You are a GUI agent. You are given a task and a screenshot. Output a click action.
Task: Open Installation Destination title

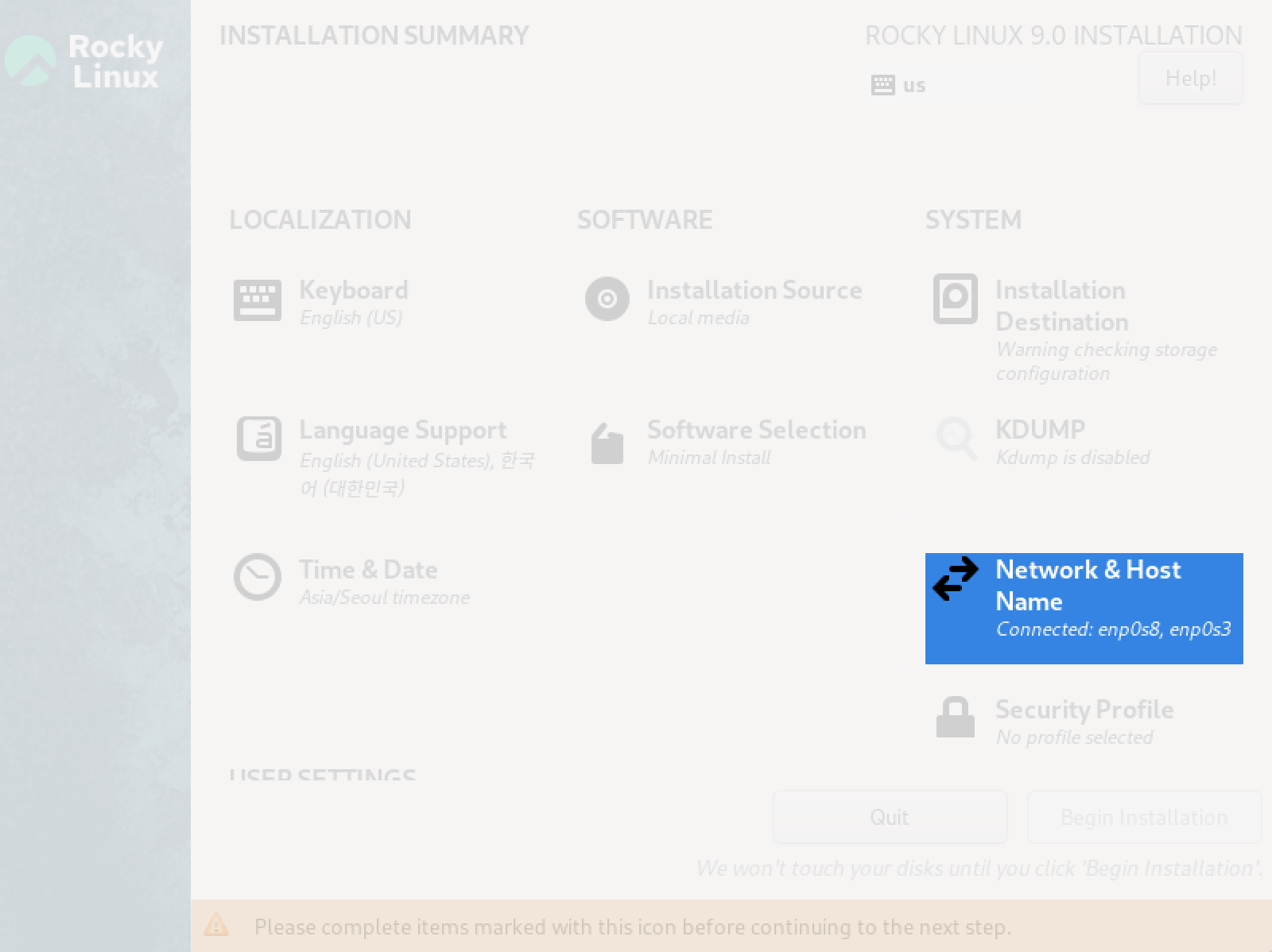pyautogui.click(x=1061, y=306)
